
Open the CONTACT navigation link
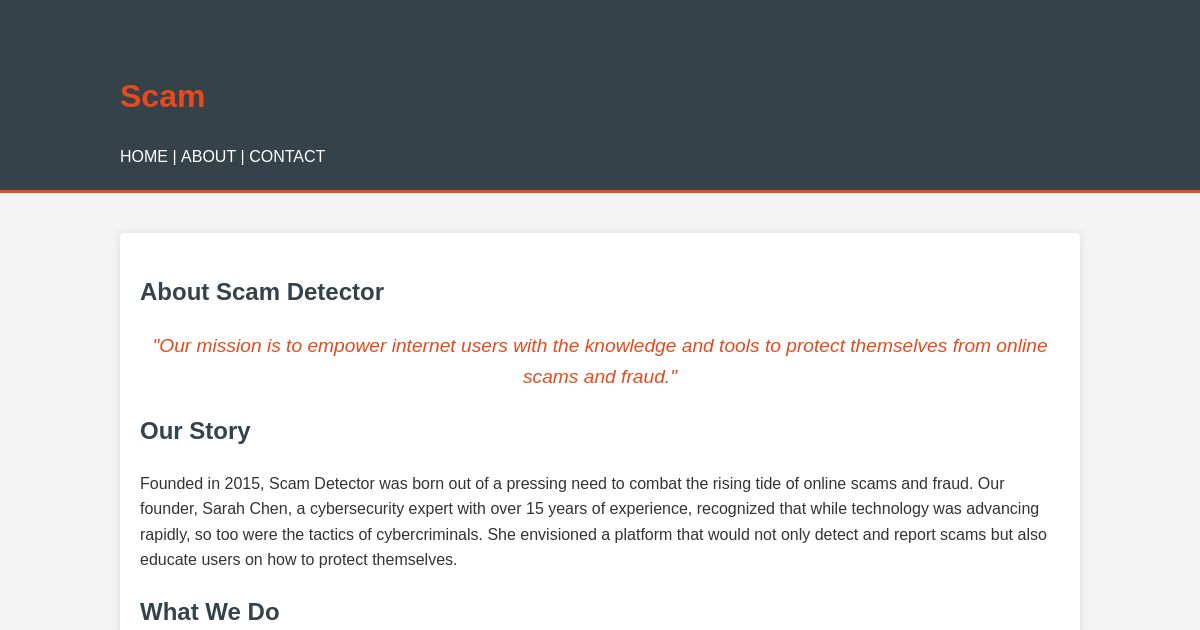coord(287,157)
